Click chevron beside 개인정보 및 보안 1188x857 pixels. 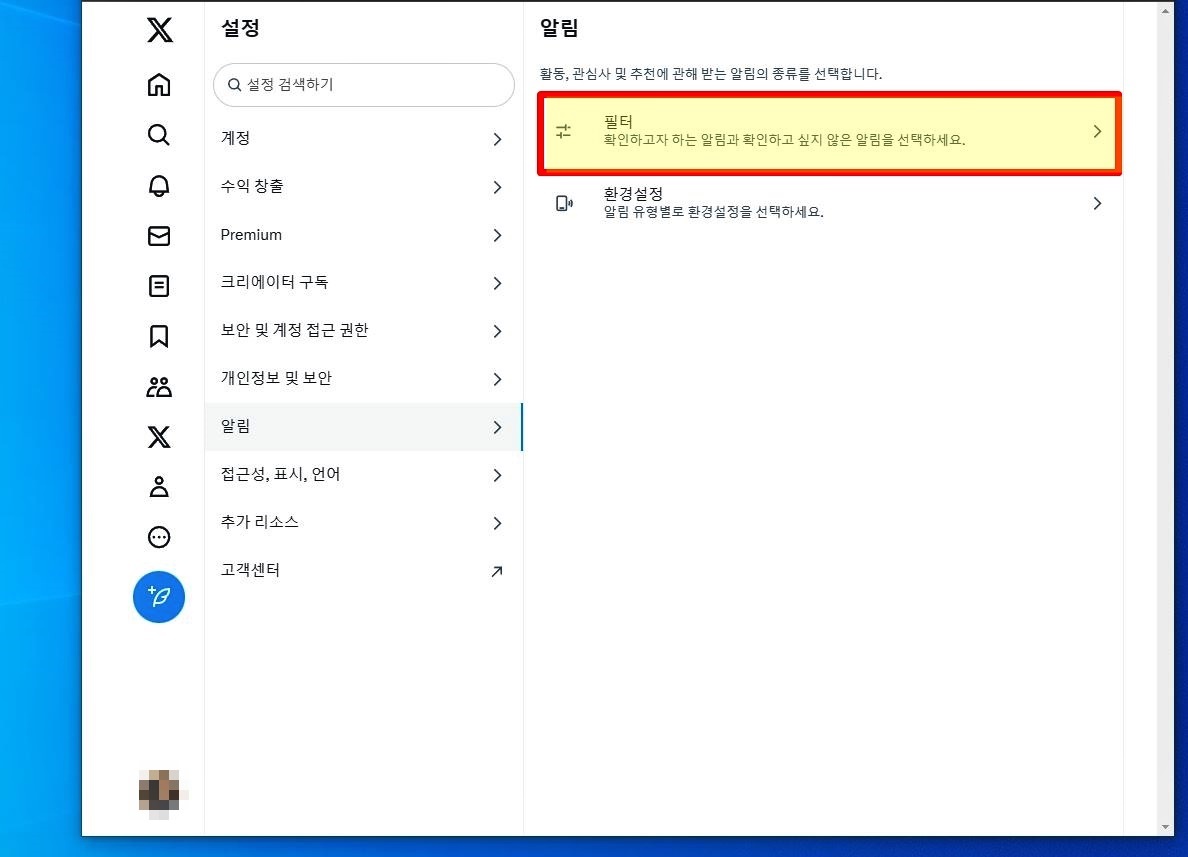(497, 380)
